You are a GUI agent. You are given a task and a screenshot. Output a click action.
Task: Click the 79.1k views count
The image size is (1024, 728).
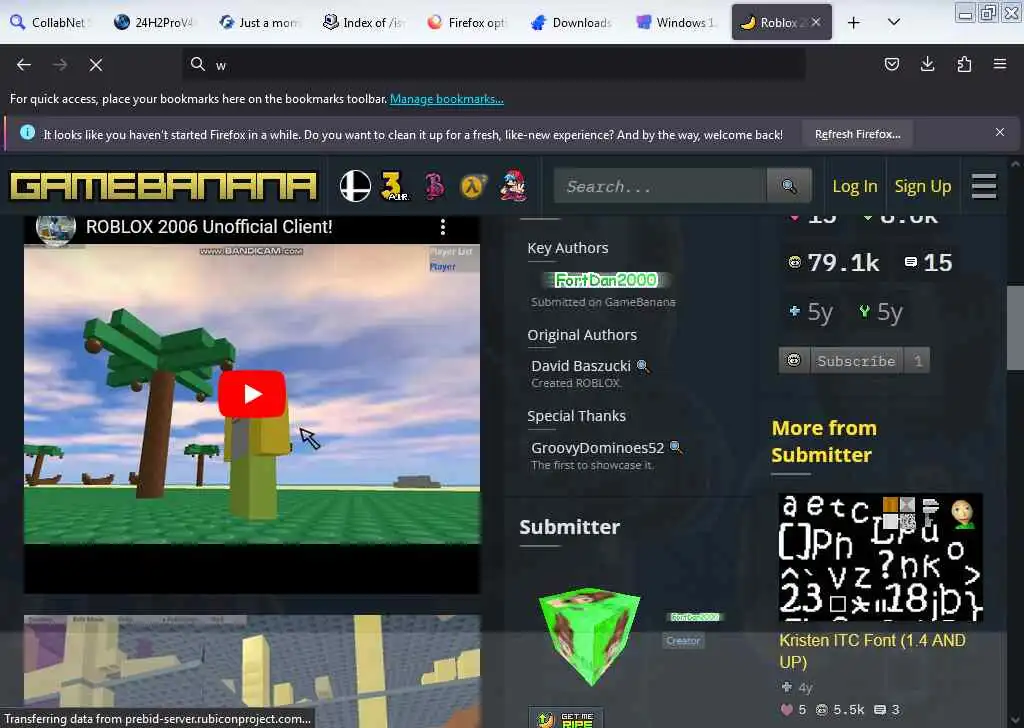coord(834,262)
